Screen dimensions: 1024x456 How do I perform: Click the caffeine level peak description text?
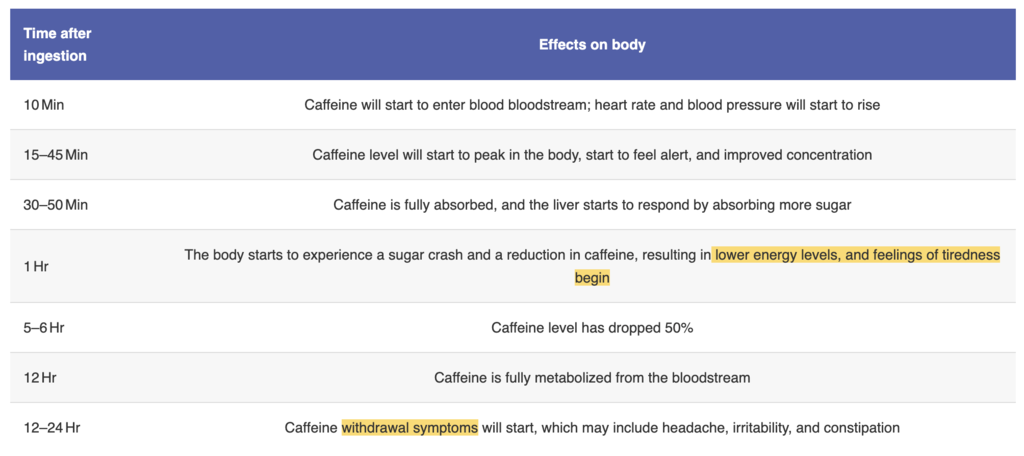pos(592,155)
